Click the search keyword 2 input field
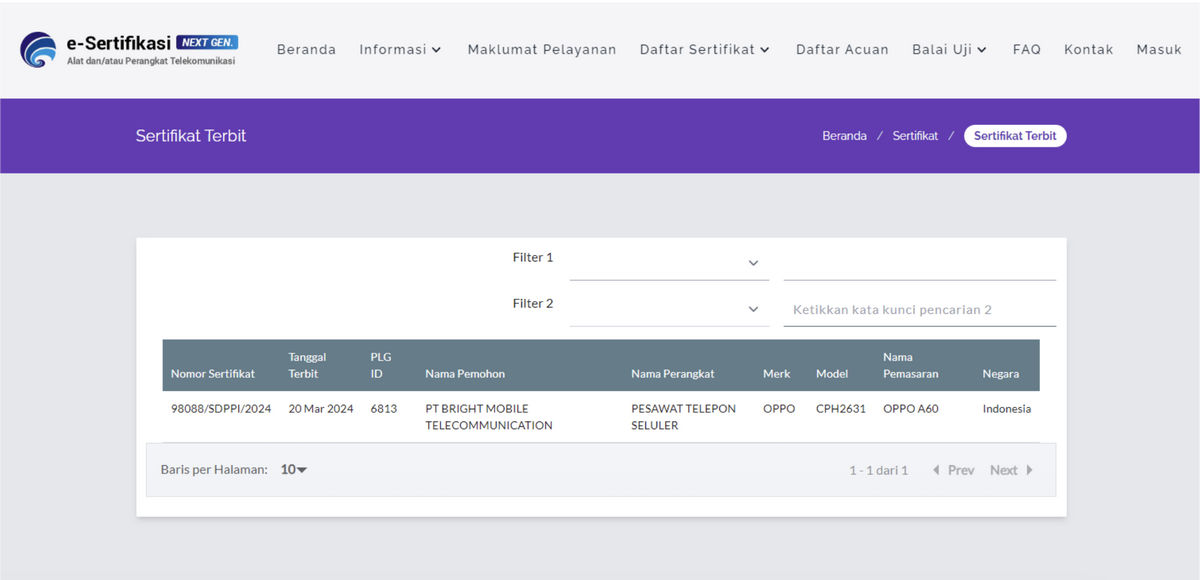 (919, 310)
